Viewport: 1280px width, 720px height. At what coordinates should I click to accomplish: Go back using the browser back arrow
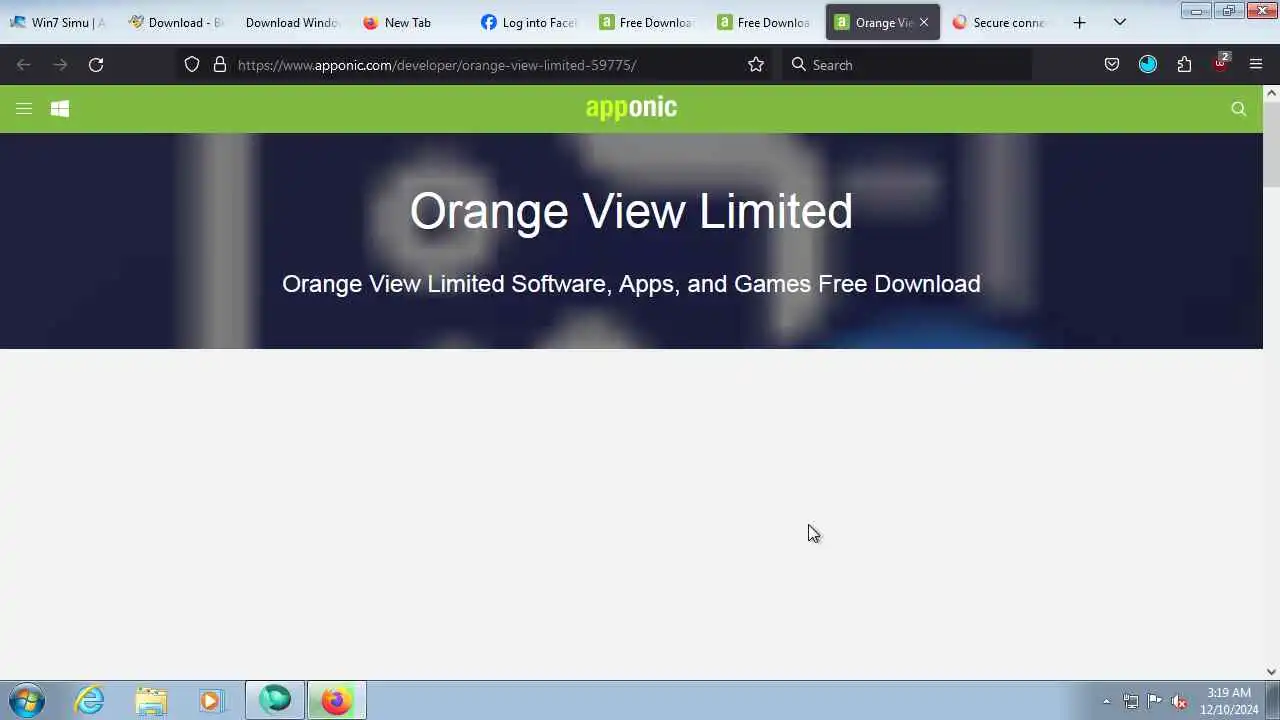(x=24, y=65)
